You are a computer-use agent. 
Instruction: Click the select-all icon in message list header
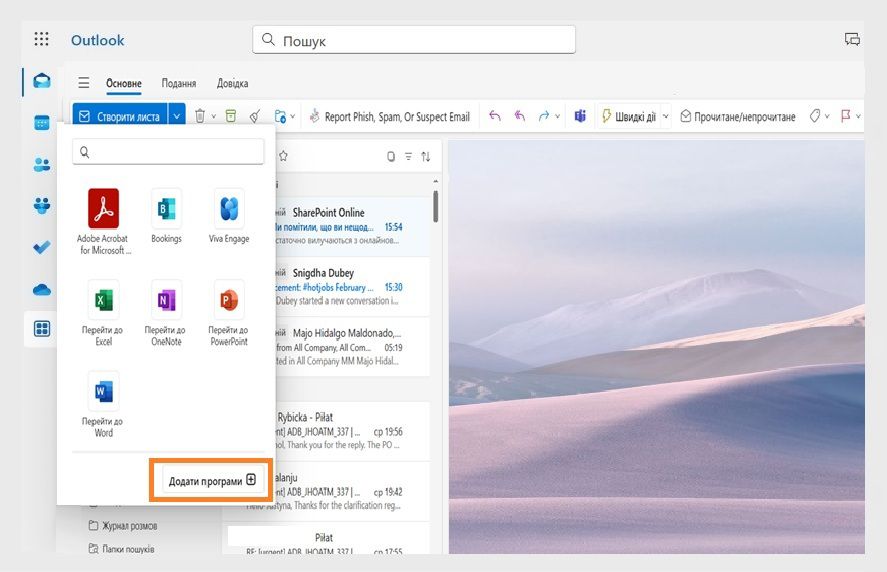click(x=391, y=156)
